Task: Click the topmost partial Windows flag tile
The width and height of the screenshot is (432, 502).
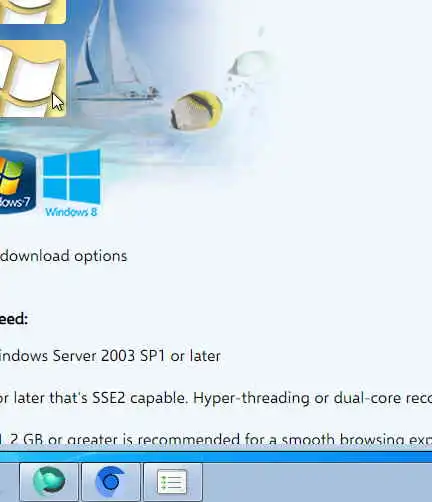Action: (x=33, y=12)
